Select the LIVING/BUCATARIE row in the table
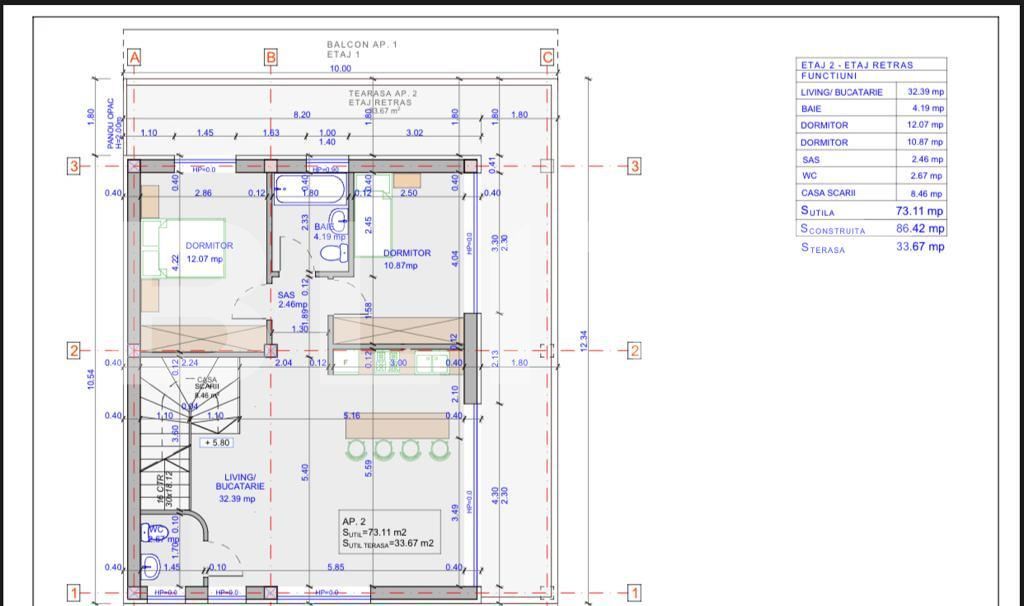 871,92
